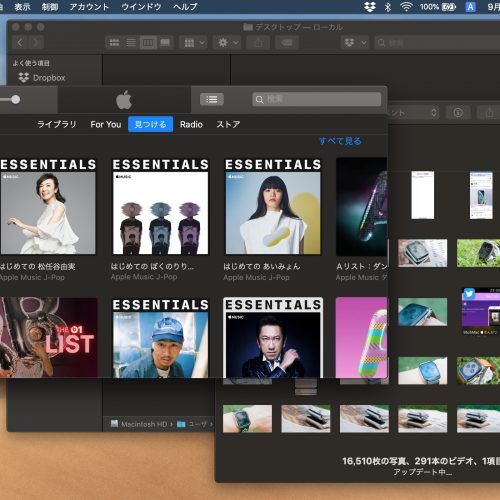Open the 制御 menu in the menu bar
The image size is (500, 500).
[50, 7]
